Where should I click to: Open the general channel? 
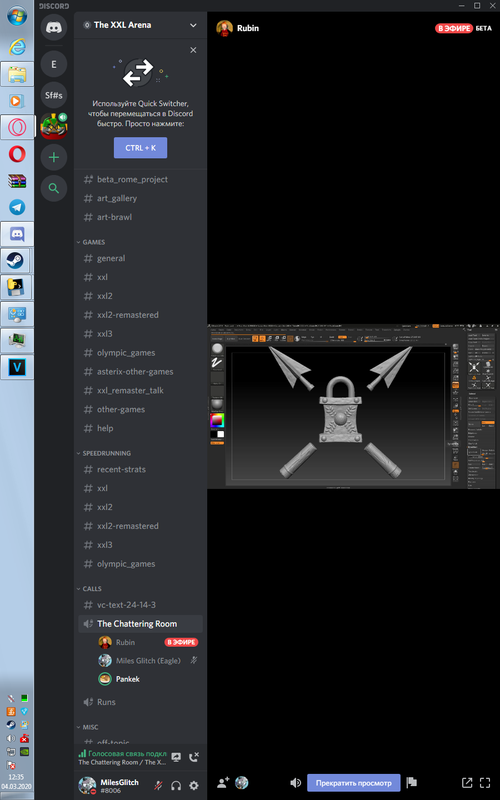[140, 258]
